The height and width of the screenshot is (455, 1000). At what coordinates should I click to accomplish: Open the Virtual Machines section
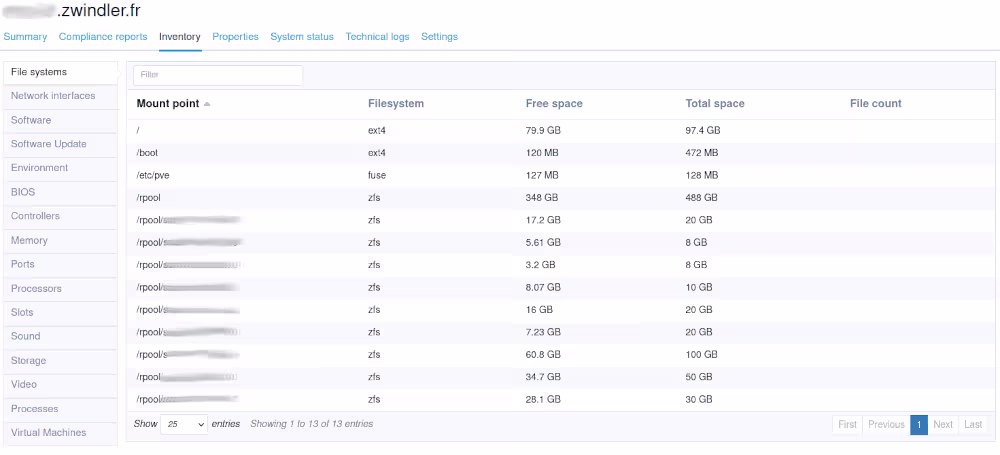[48, 433]
